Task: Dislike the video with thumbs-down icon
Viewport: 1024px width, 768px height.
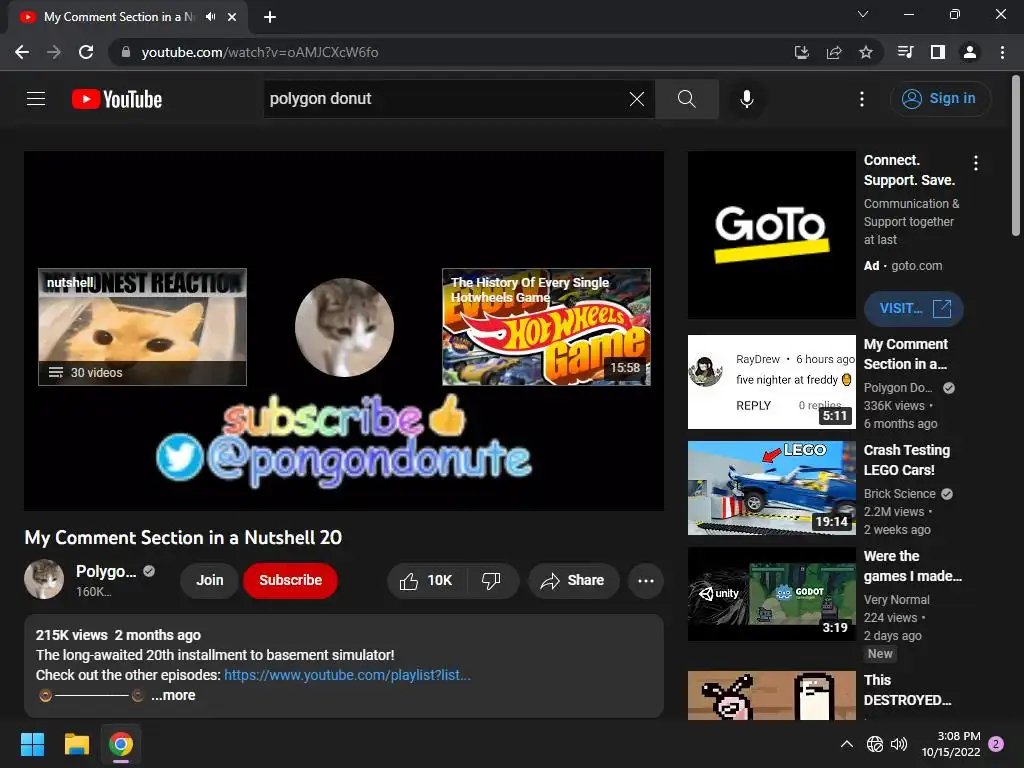Action: pos(491,581)
